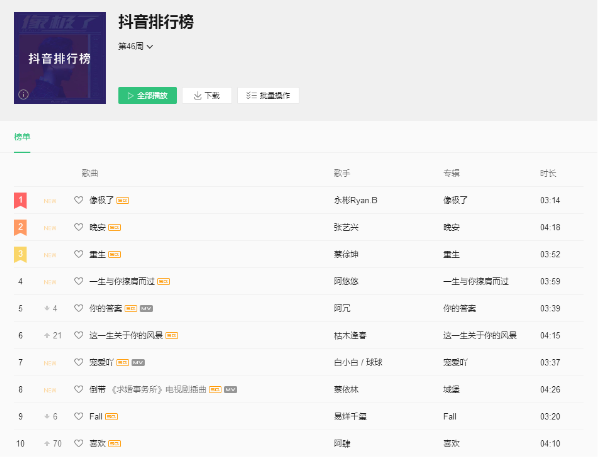Click the chevron arrow beside 第46周
Viewport: 598px width, 457px height.
150,47
